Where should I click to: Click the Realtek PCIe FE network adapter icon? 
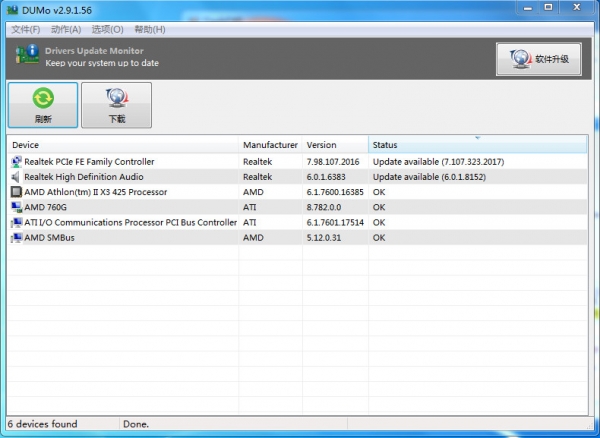pyautogui.click(x=16, y=162)
